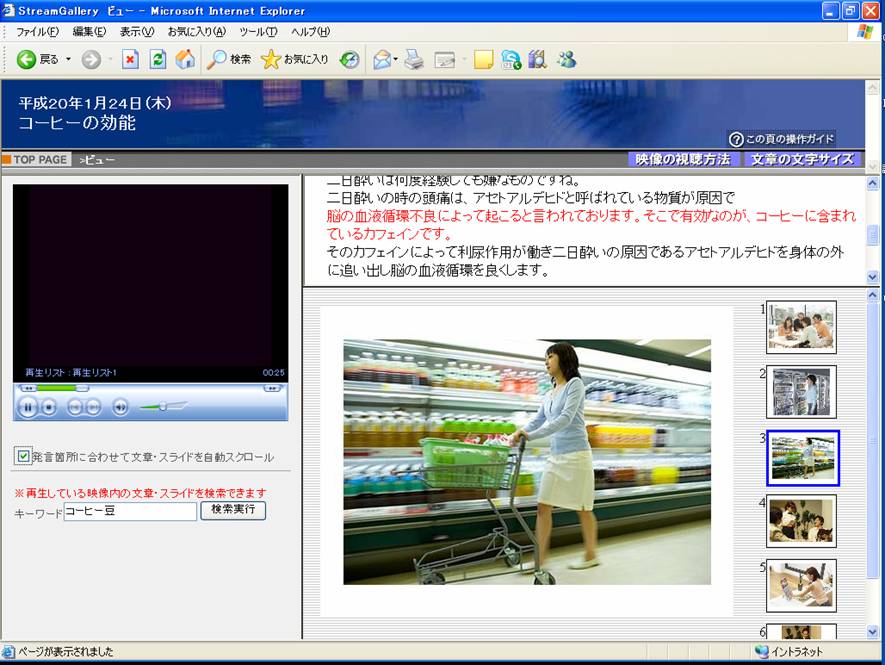
Task: Click the キーワード keyword input field
Action: pyautogui.click(x=130, y=512)
